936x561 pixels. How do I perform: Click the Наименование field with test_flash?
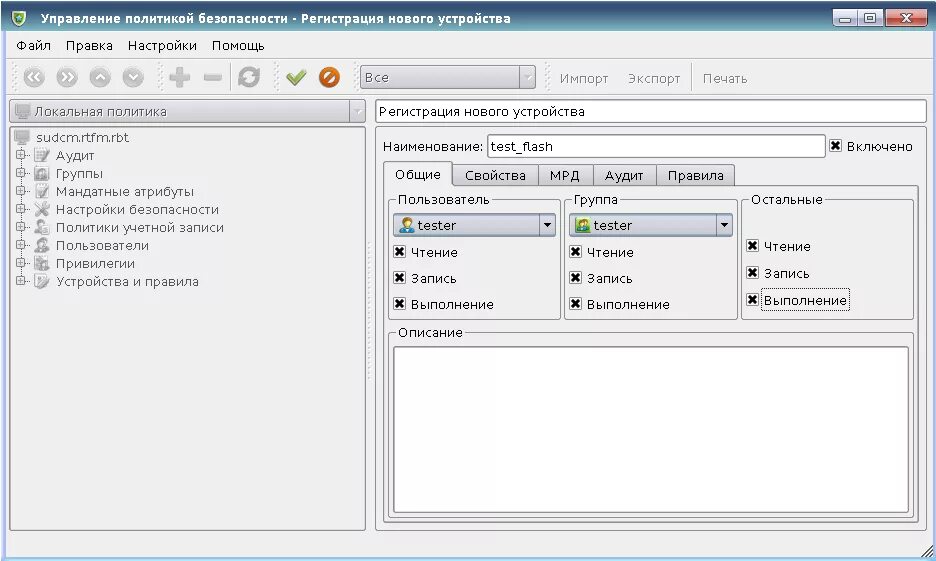pyautogui.click(x=656, y=146)
